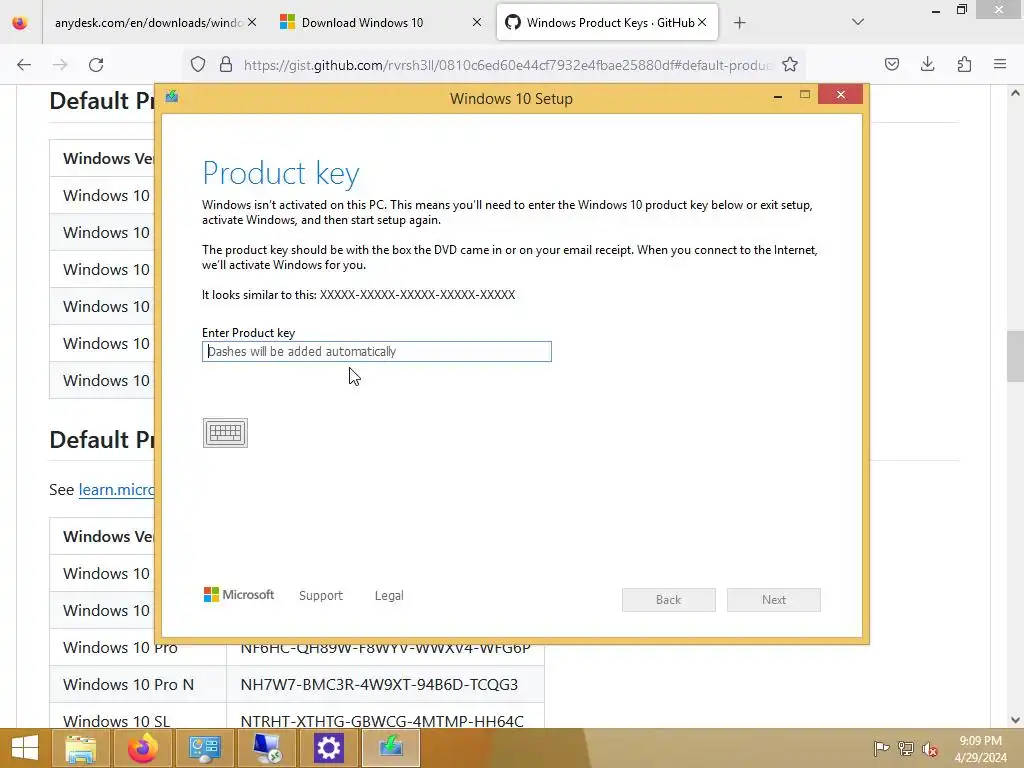1024x768 pixels.
Task: Open the Support link in Windows 10 Setup
Action: (x=321, y=596)
